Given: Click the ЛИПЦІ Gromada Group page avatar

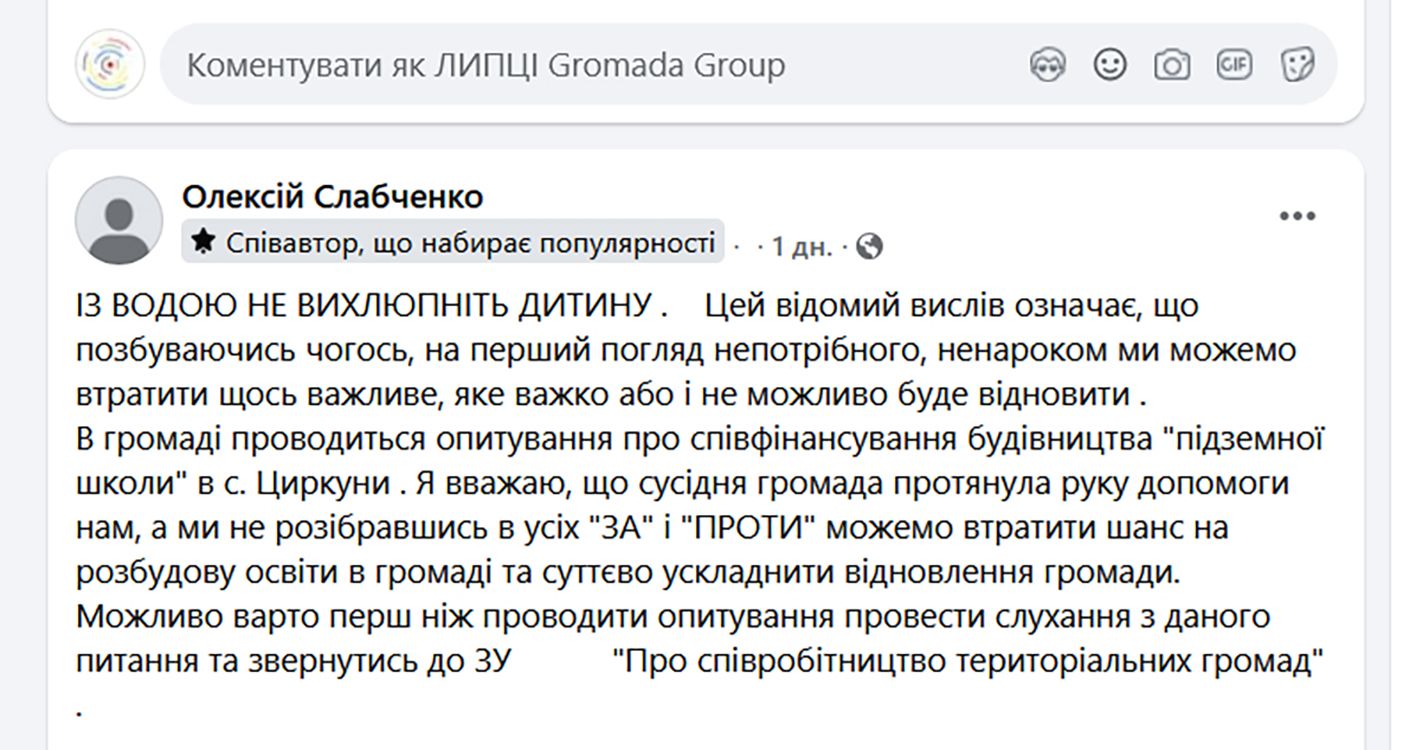Looking at the screenshot, I should 110,64.
